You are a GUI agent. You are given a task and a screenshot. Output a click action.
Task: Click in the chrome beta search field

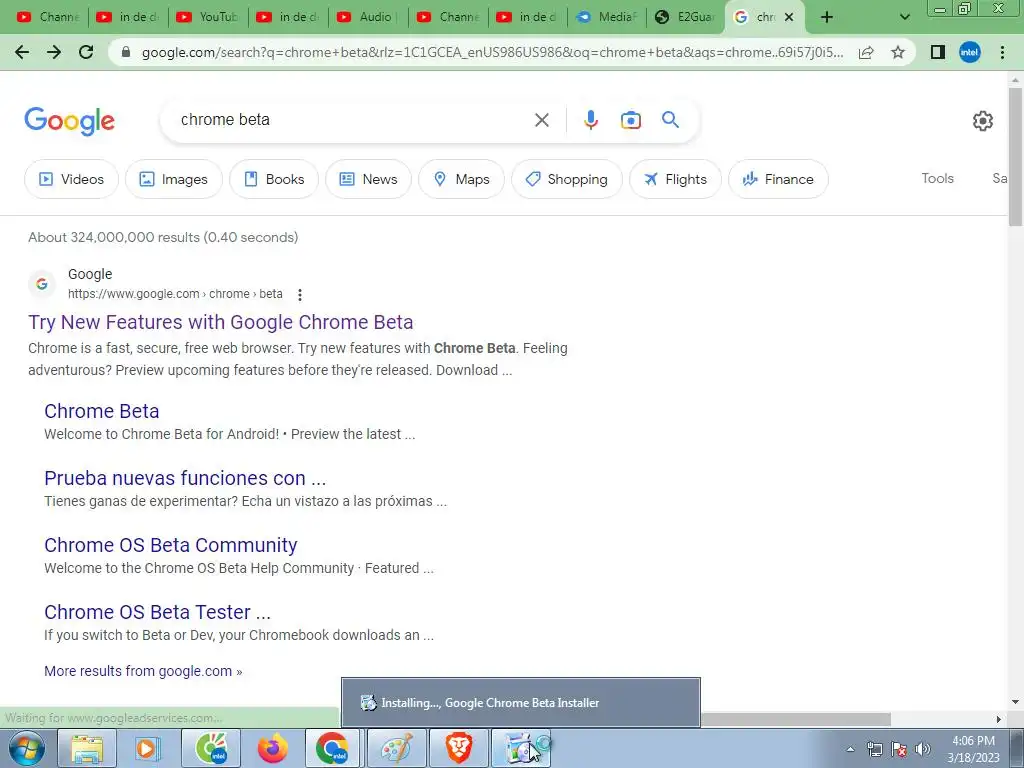(x=353, y=120)
